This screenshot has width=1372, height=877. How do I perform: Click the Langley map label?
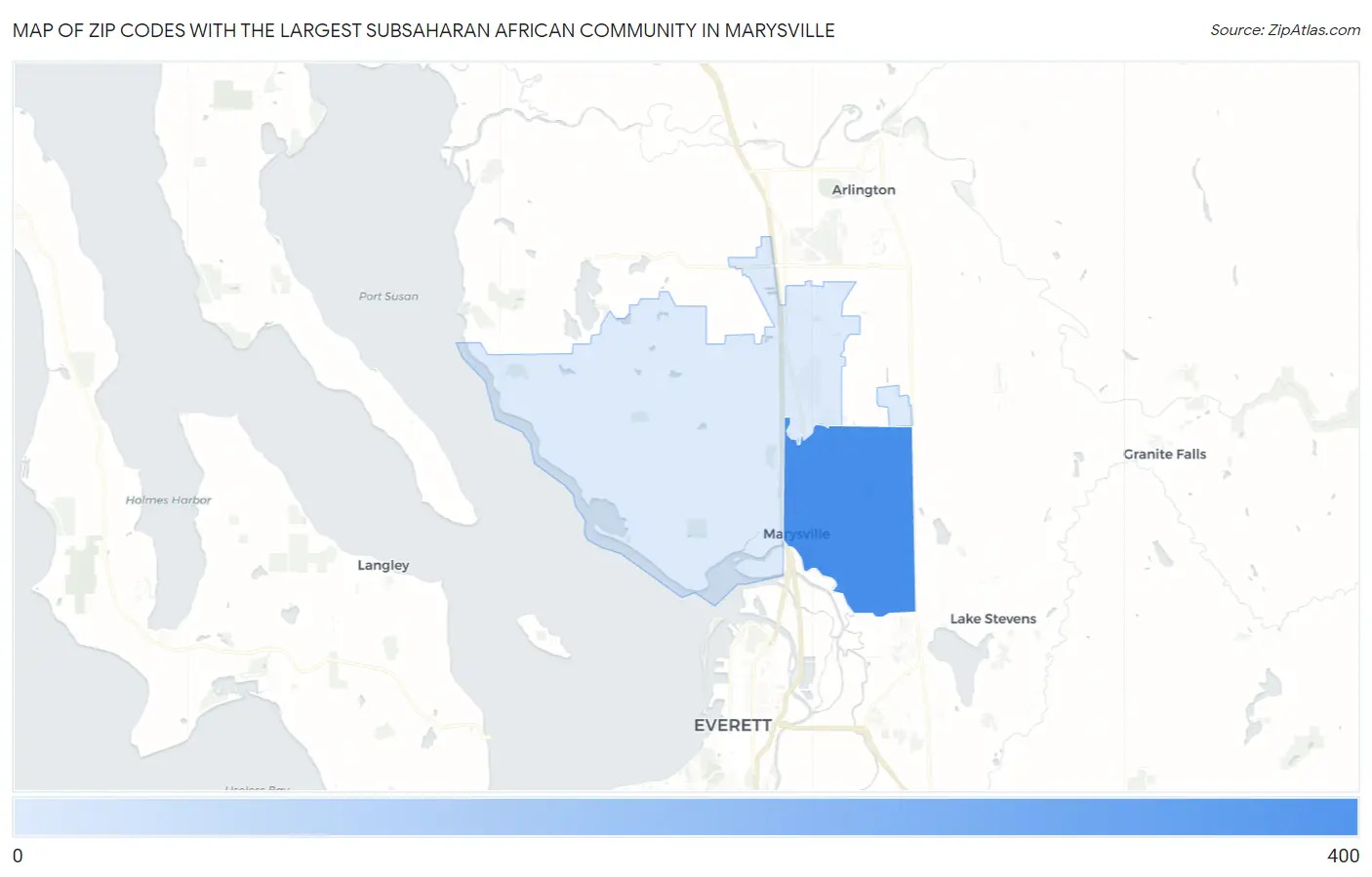pyautogui.click(x=383, y=565)
